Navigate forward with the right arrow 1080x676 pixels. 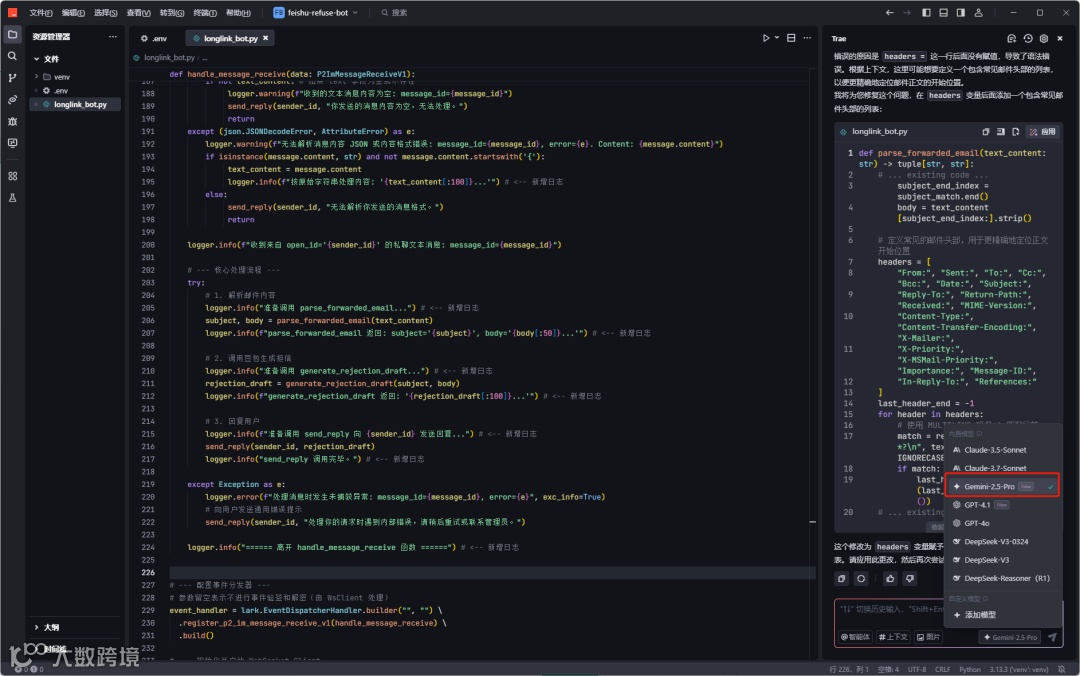click(x=906, y=12)
